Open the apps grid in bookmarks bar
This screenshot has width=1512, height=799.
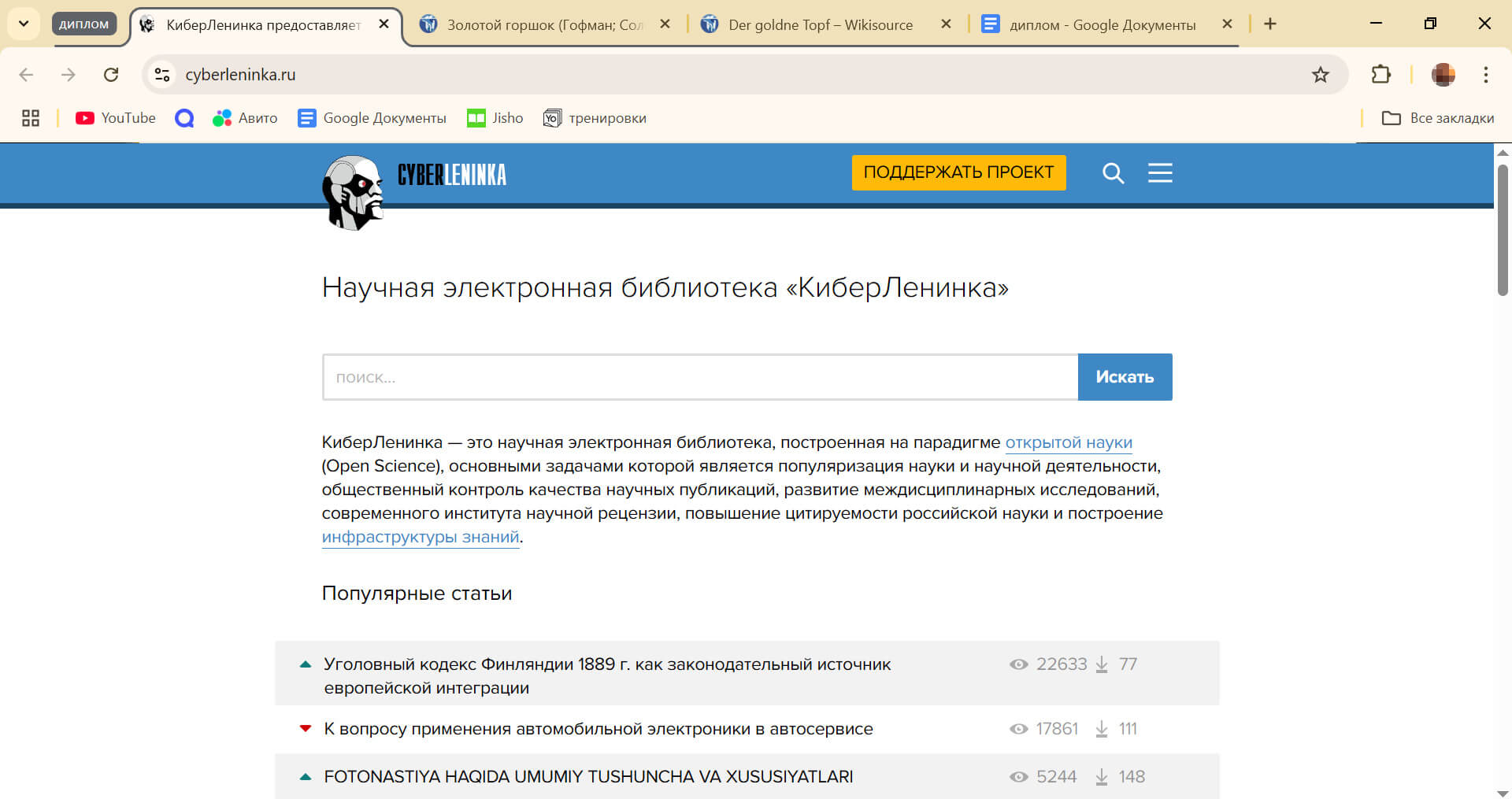(31, 118)
